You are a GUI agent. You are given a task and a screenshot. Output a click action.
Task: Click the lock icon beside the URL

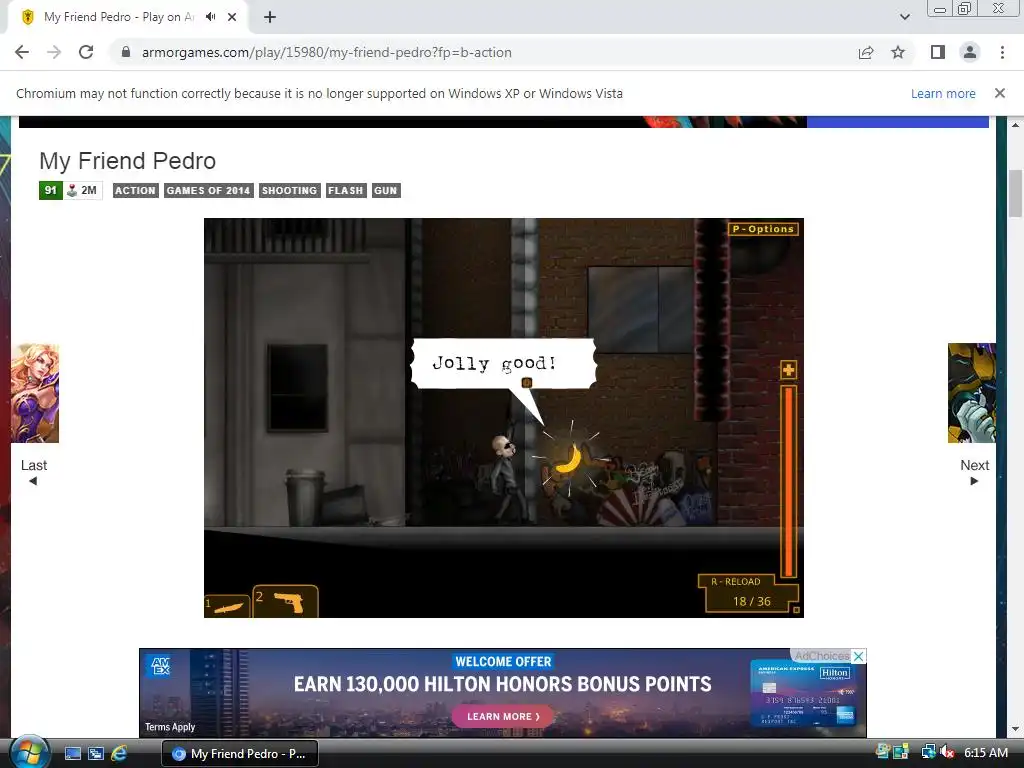(x=126, y=52)
